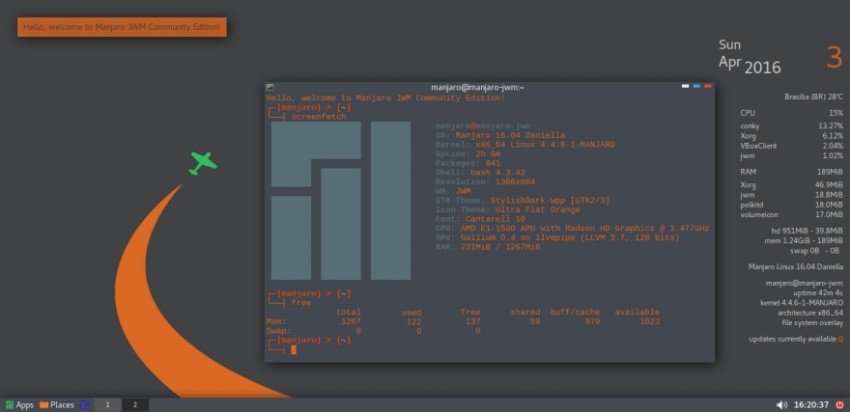The image size is (850, 412).
Task: Click the 'Packages: 841' line
Action: (468, 163)
